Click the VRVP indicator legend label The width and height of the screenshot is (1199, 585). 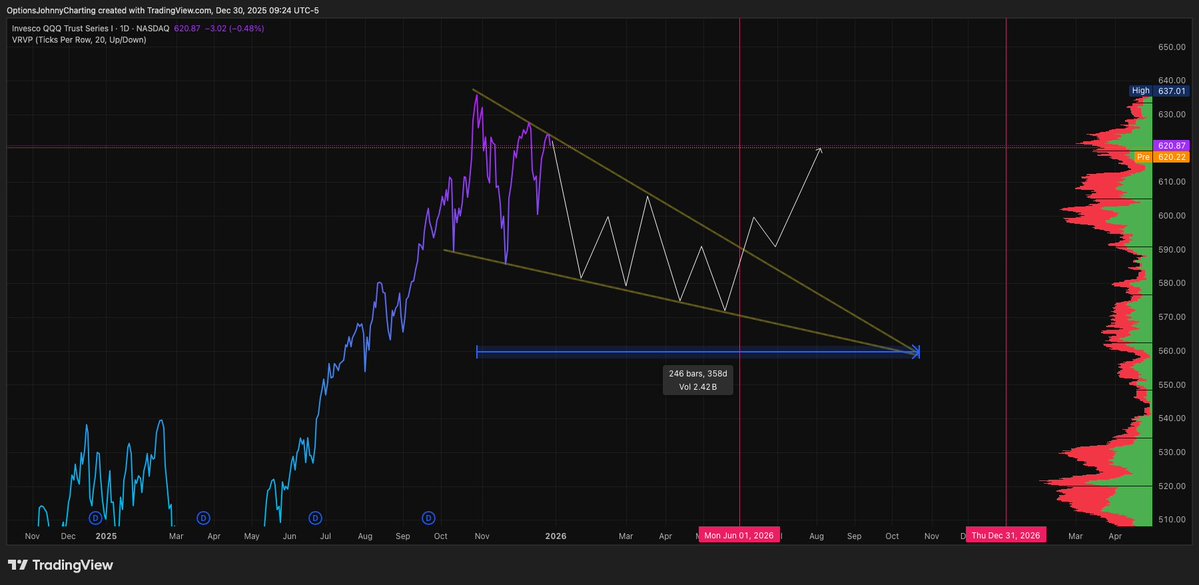(x=78, y=39)
